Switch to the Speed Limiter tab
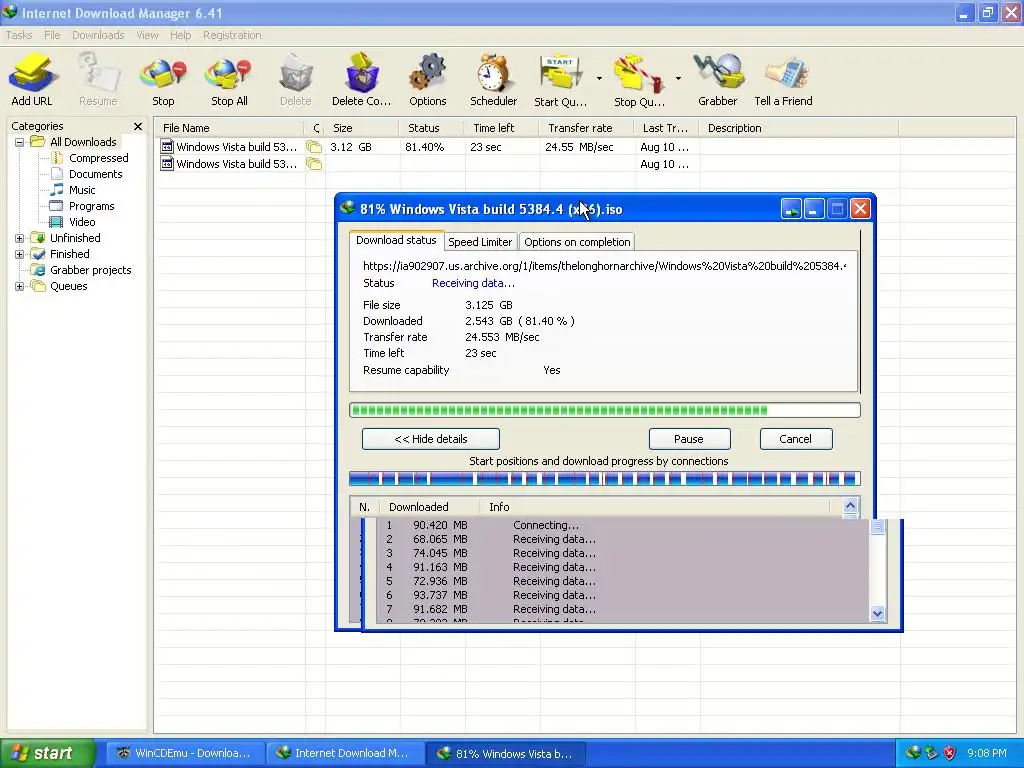1024x768 pixels. 480,242
